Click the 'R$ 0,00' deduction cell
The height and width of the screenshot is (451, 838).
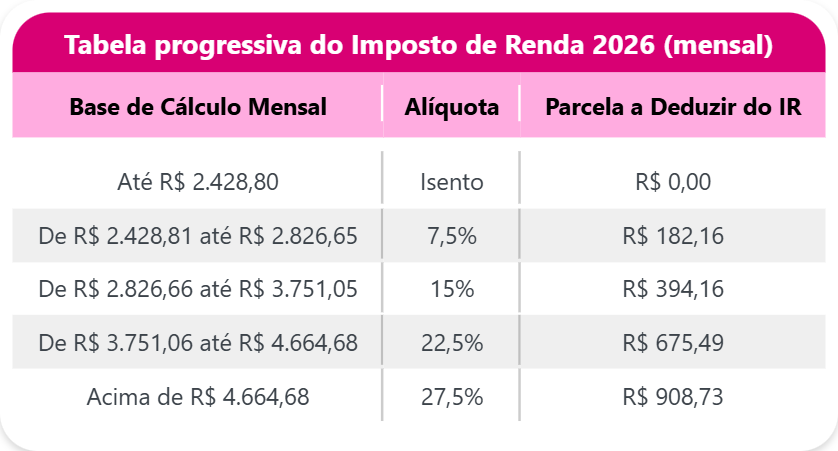point(673,182)
